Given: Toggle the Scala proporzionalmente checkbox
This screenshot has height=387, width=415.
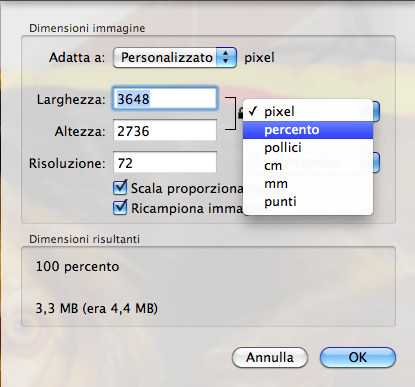Looking at the screenshot, I should click(120, 188).
